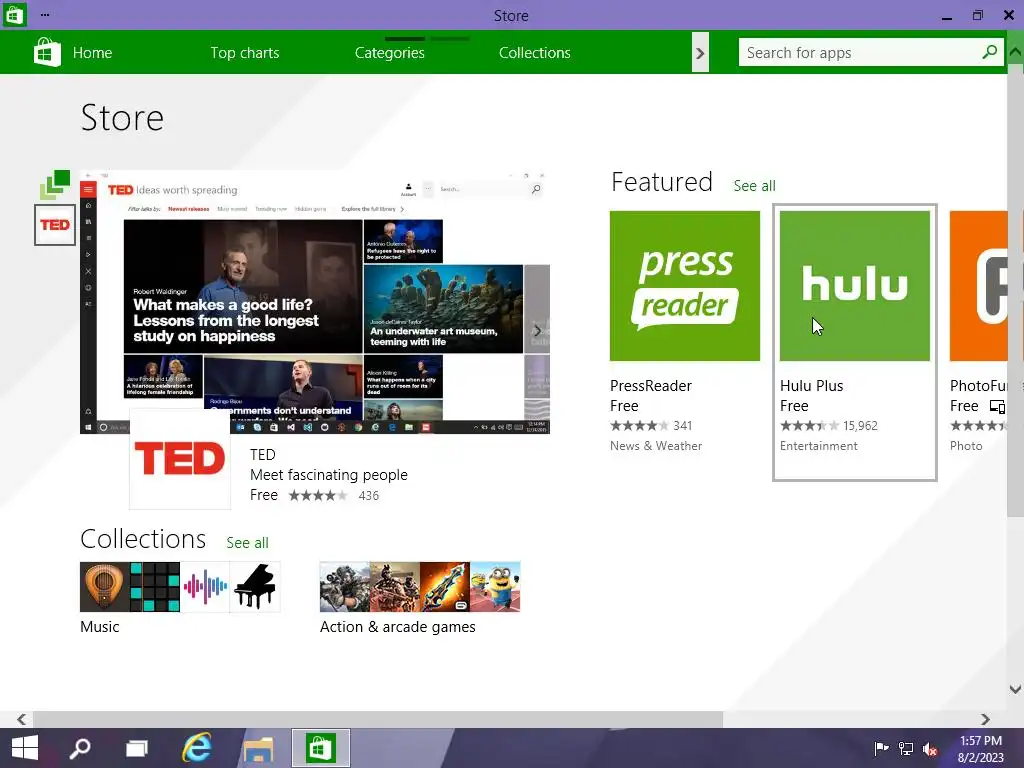The width and height of the screenshot is (1024, 768).
Task: Open the app menu ellipsis in the title bar
Action: [44, 14]
